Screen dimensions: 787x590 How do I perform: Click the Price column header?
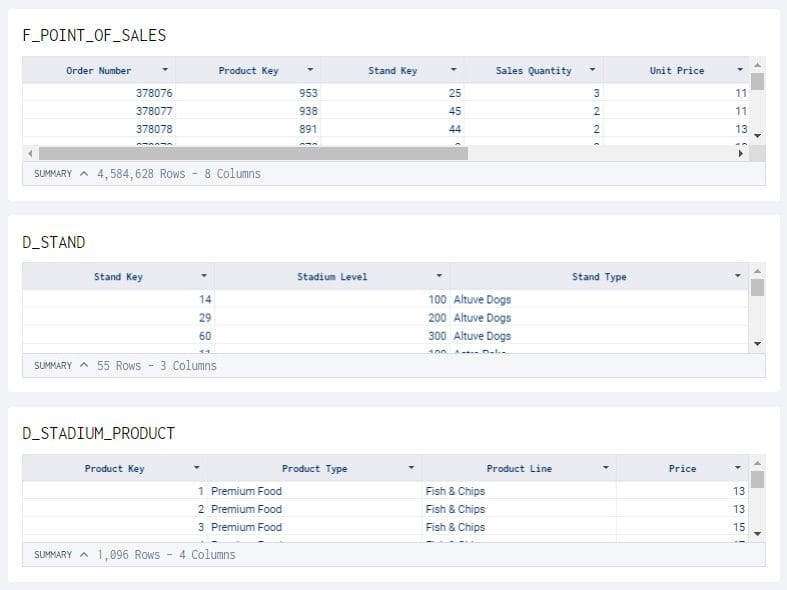[682, 469]
